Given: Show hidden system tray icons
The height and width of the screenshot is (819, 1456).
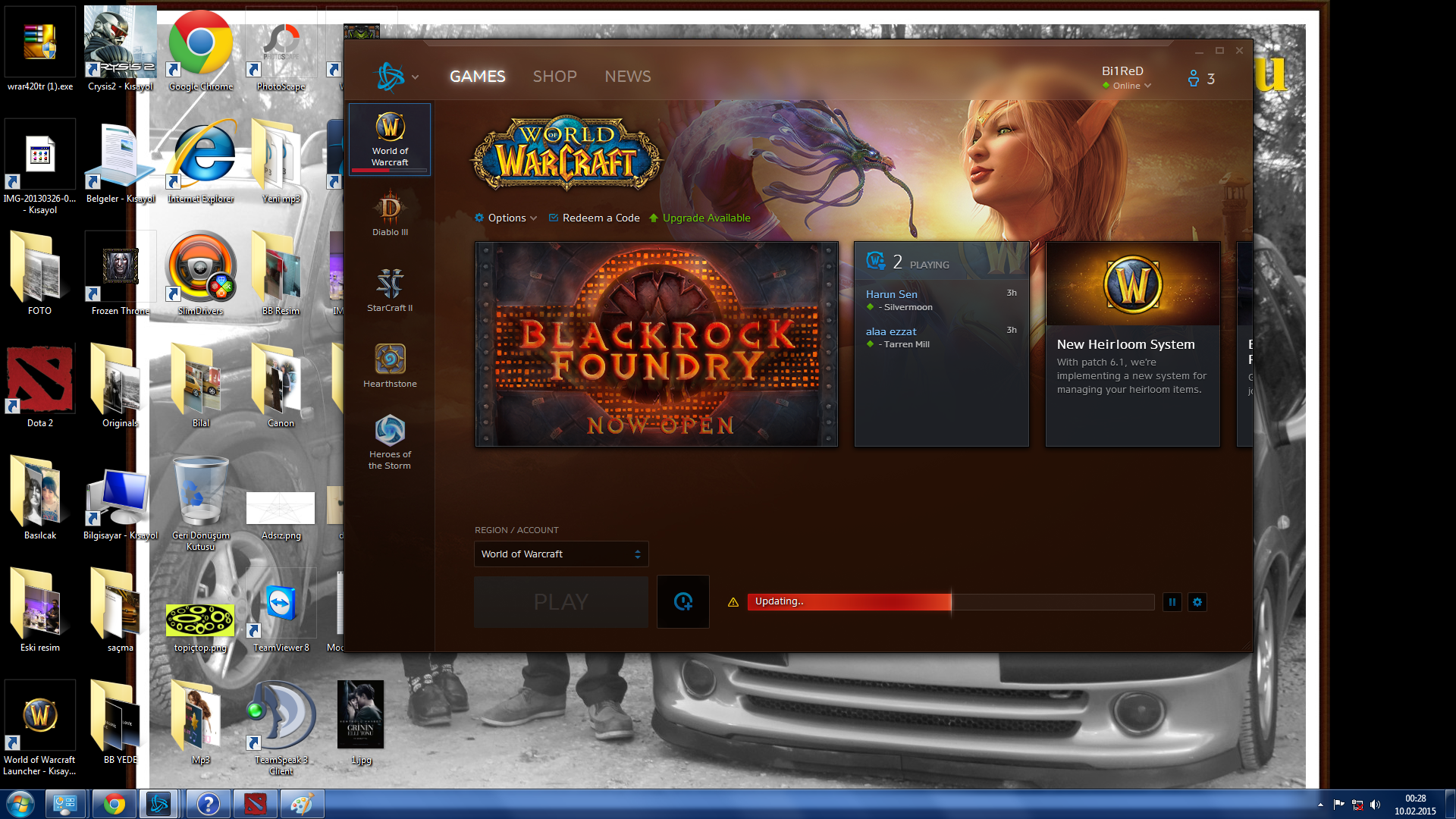Looking at the screenshot, I should pyautogui.click(x=1320, y=805).
